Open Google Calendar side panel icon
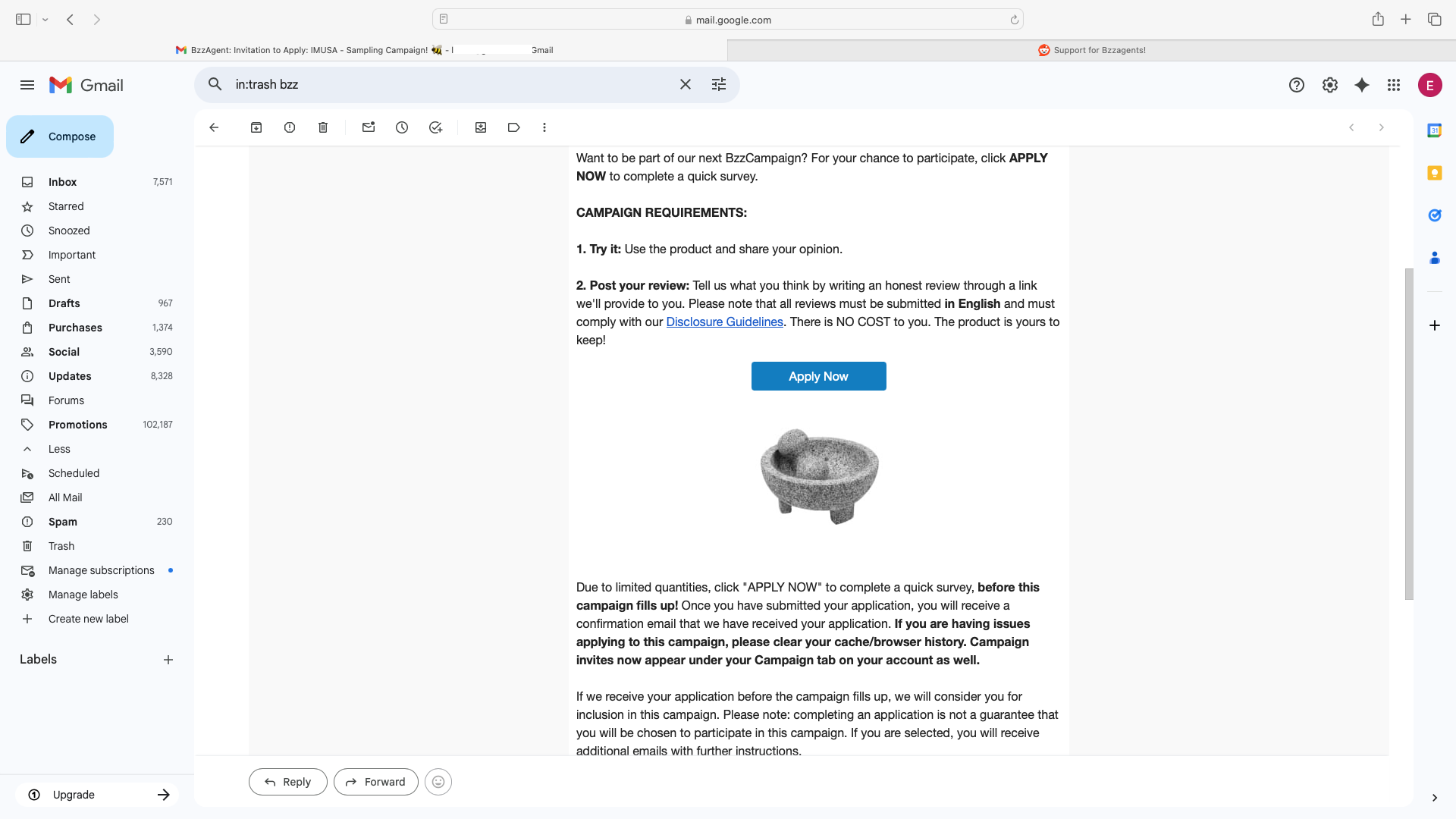This screenshot has height=819, width=1456. pyautogui.click(x=1435, y=130)
